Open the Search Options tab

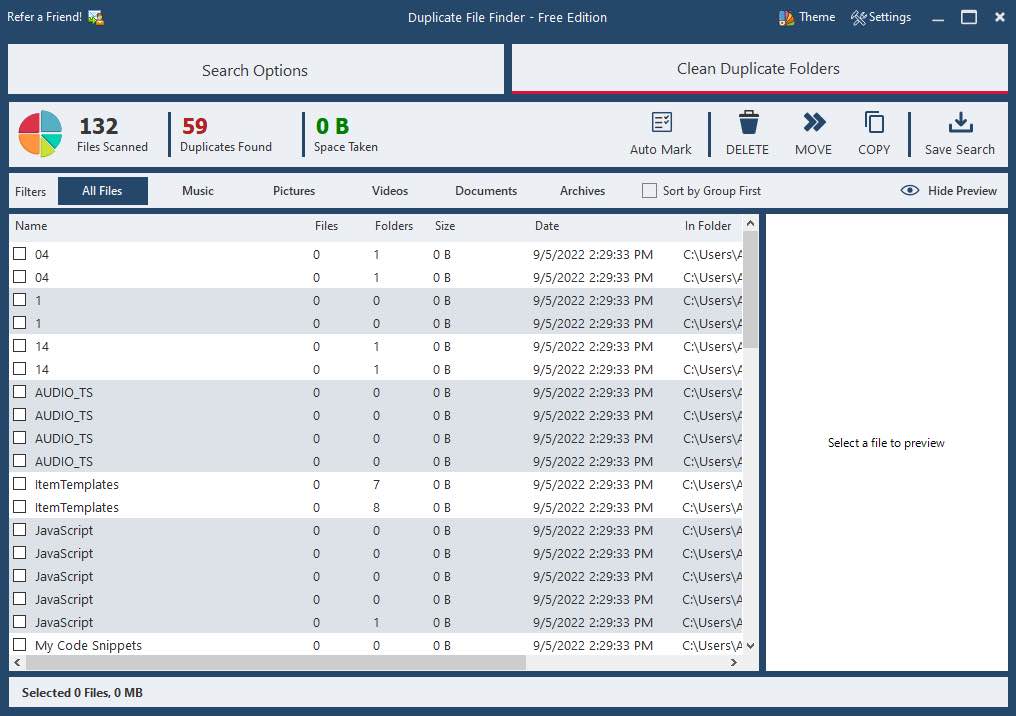click(x=255, y=69)
